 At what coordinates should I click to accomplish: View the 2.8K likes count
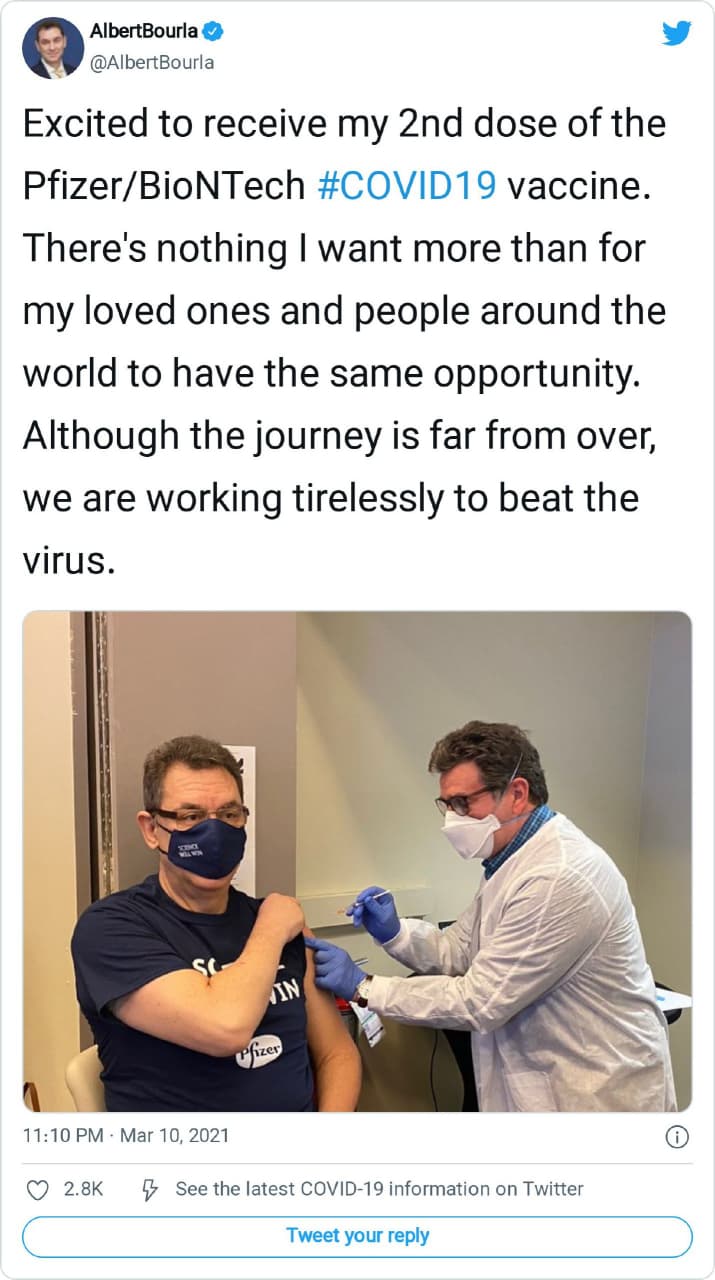point(83,1189)
